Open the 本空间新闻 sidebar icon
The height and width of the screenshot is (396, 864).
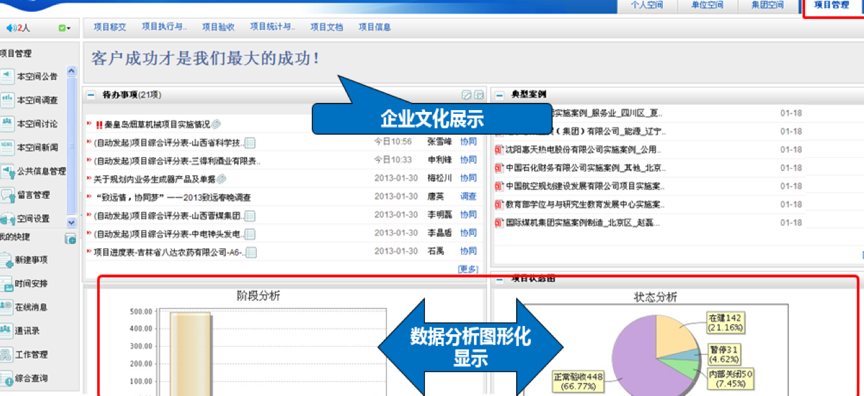(x=7, y=148)
